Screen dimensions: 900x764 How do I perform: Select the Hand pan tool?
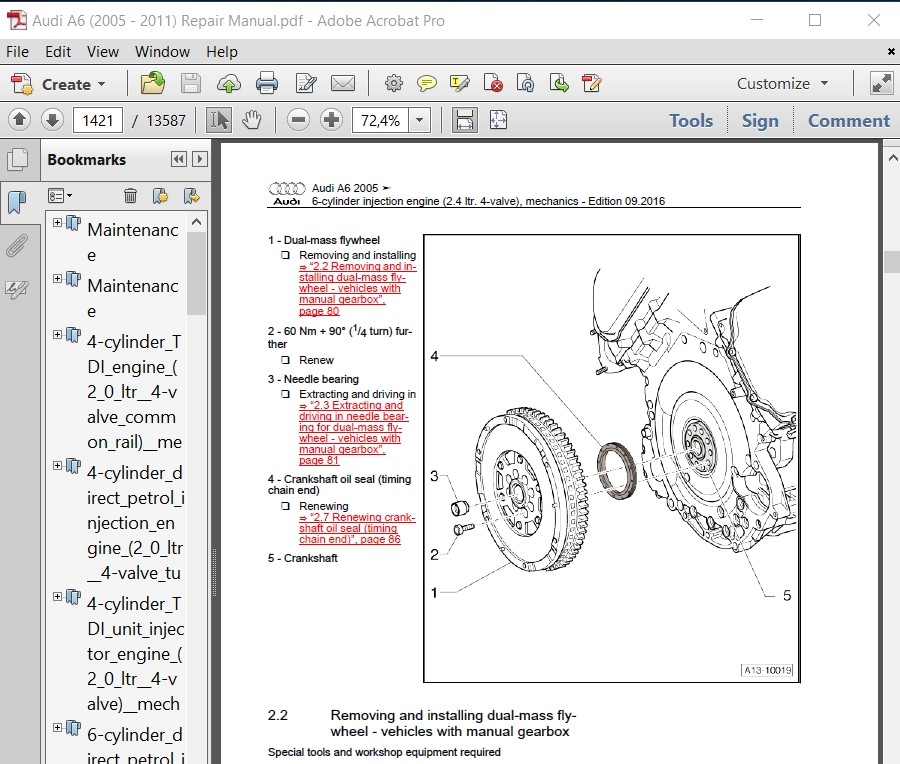coord(251,121)
